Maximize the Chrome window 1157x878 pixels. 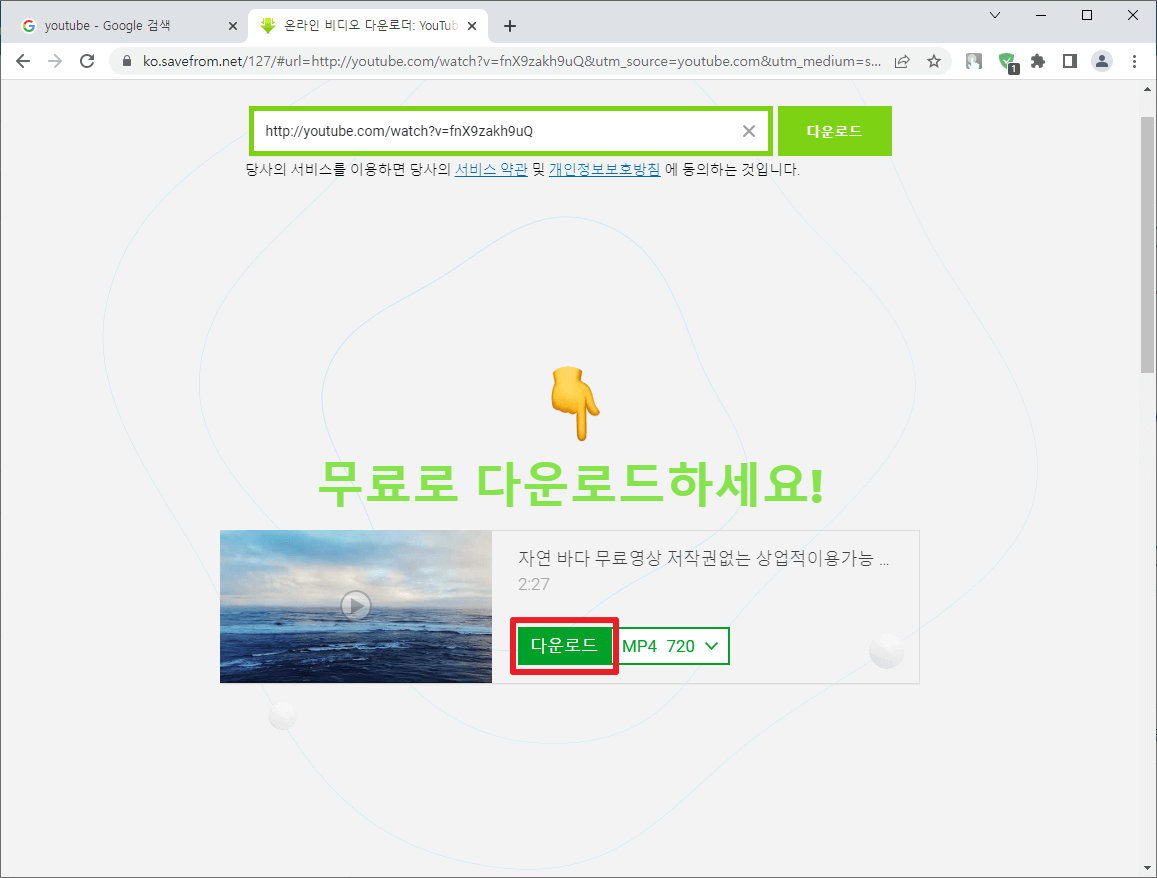(1087, 15)
